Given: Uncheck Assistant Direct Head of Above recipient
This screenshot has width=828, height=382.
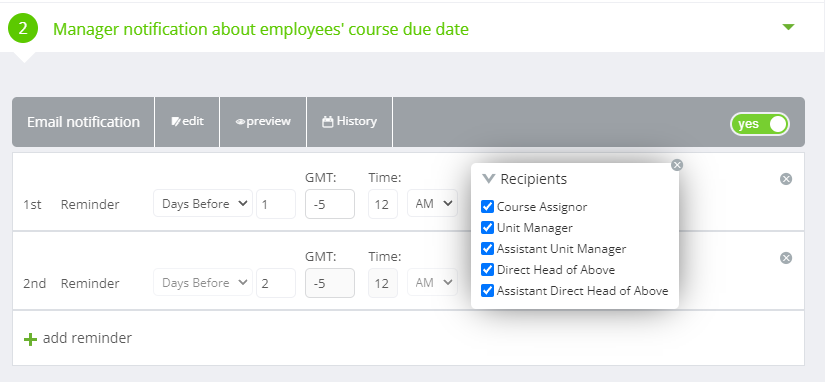Looking at the screenshot, I should coord(487,291).
